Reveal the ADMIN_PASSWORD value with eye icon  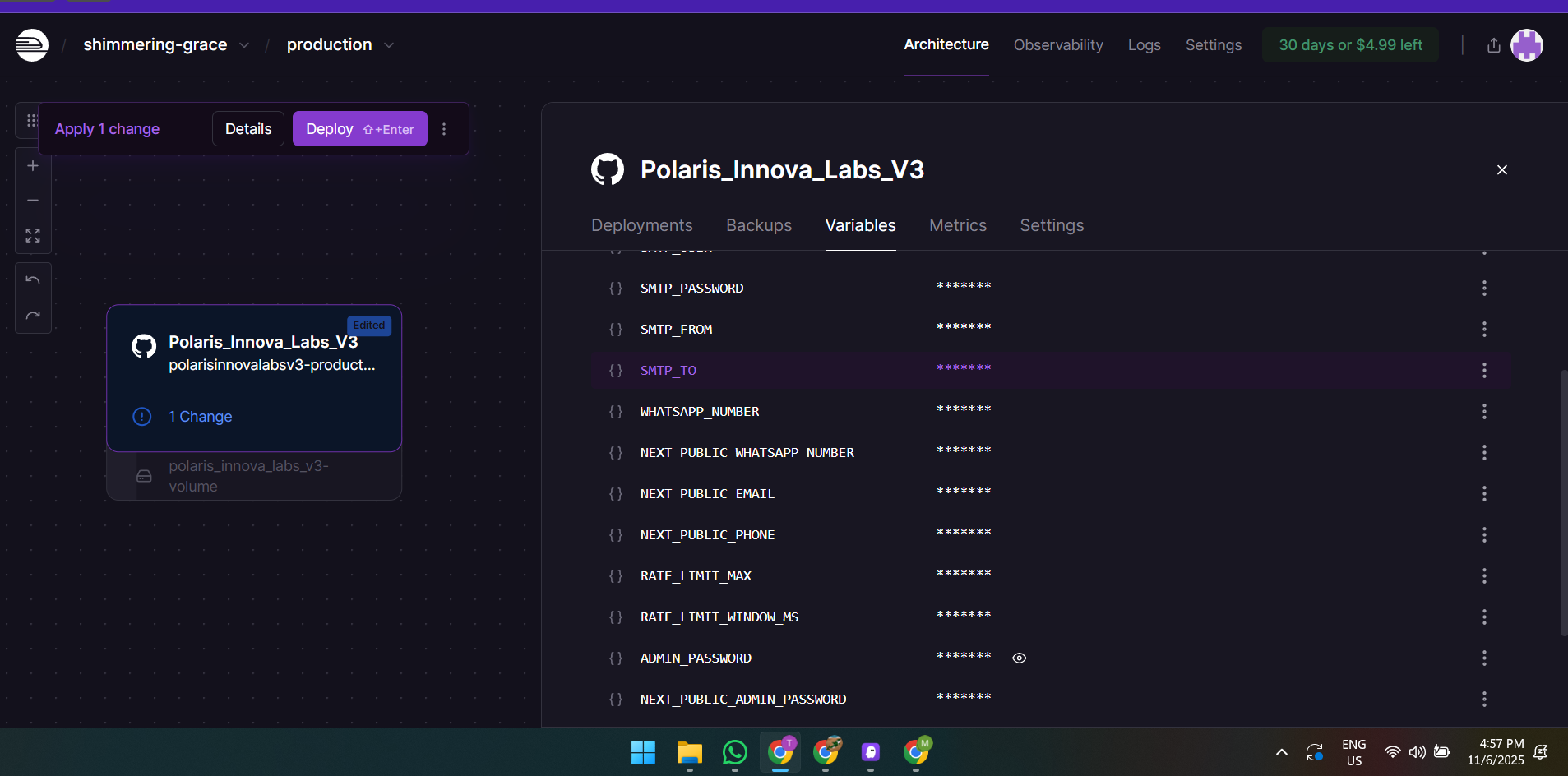(x=1019, y=658)
